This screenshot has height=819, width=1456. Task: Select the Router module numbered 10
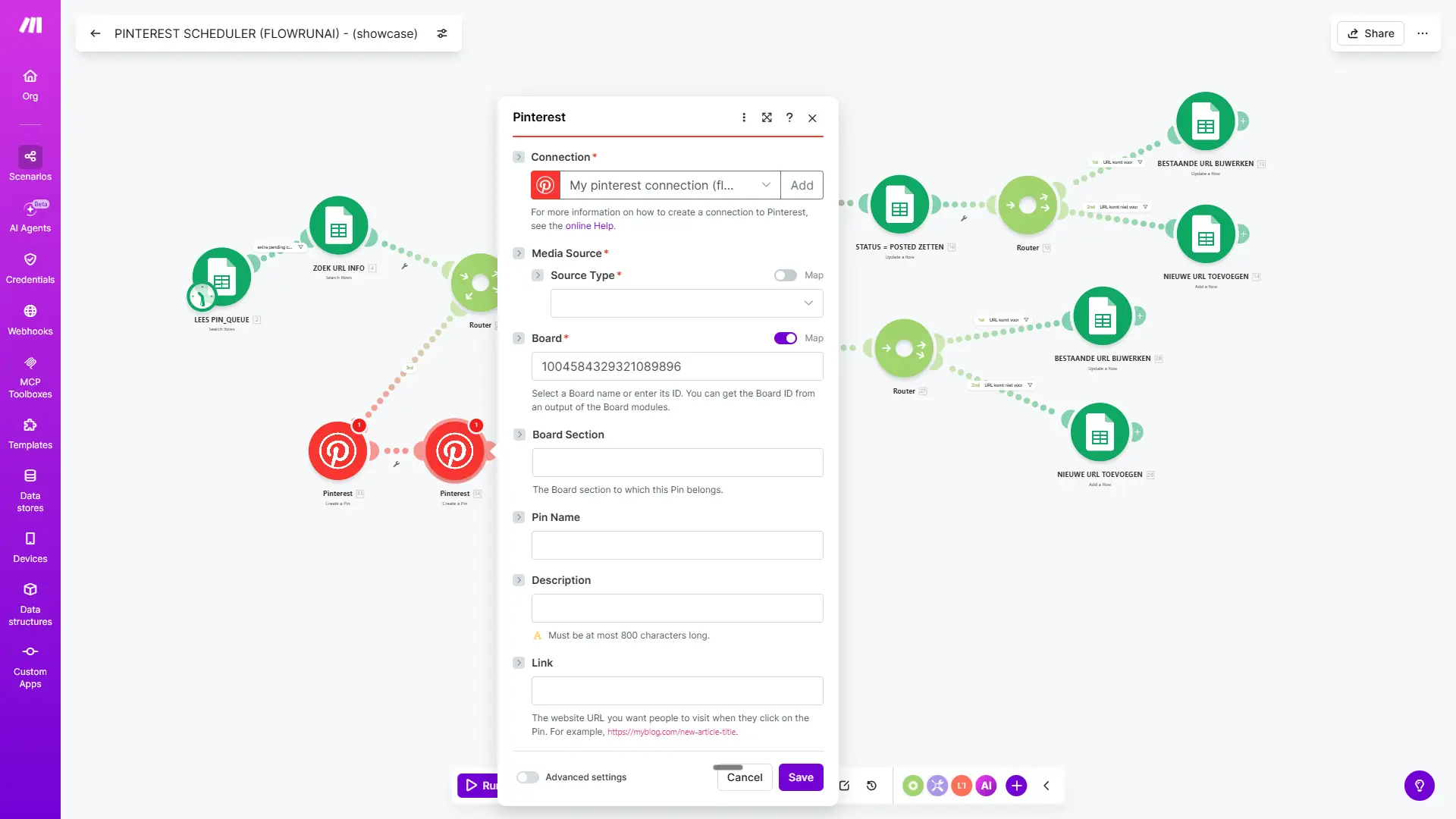click(1028, 206)
